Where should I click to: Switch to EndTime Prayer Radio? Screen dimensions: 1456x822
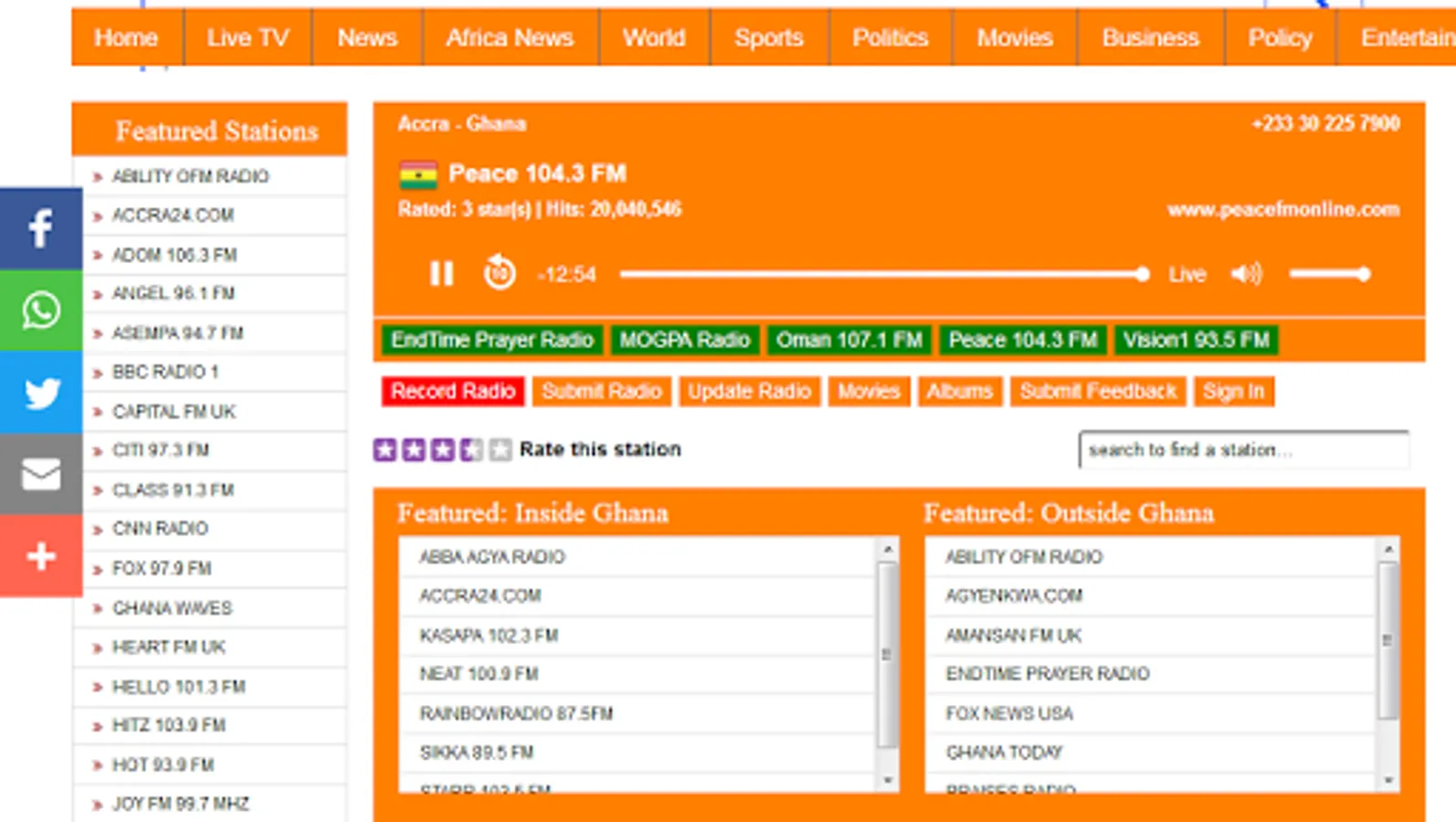(x=492, y=340)
